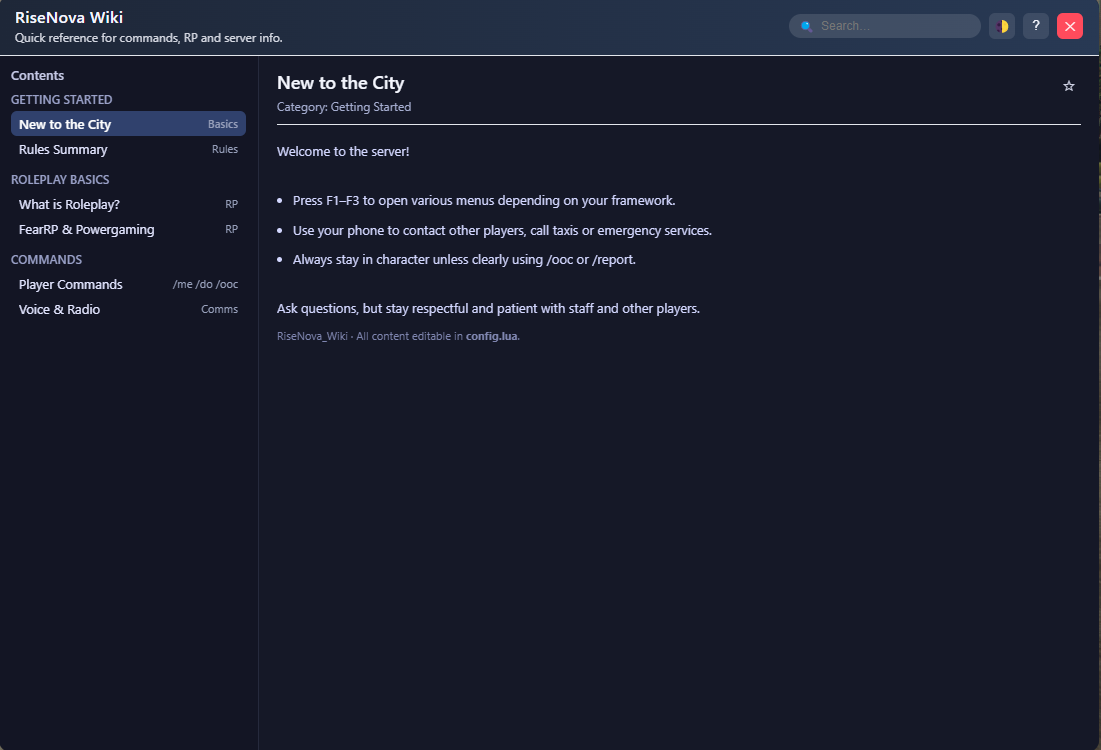Viewport: 1101px width, 750px height.
Task: Expand the ROLEPLAY BASICS section
Action: click(x=61, y=179)
